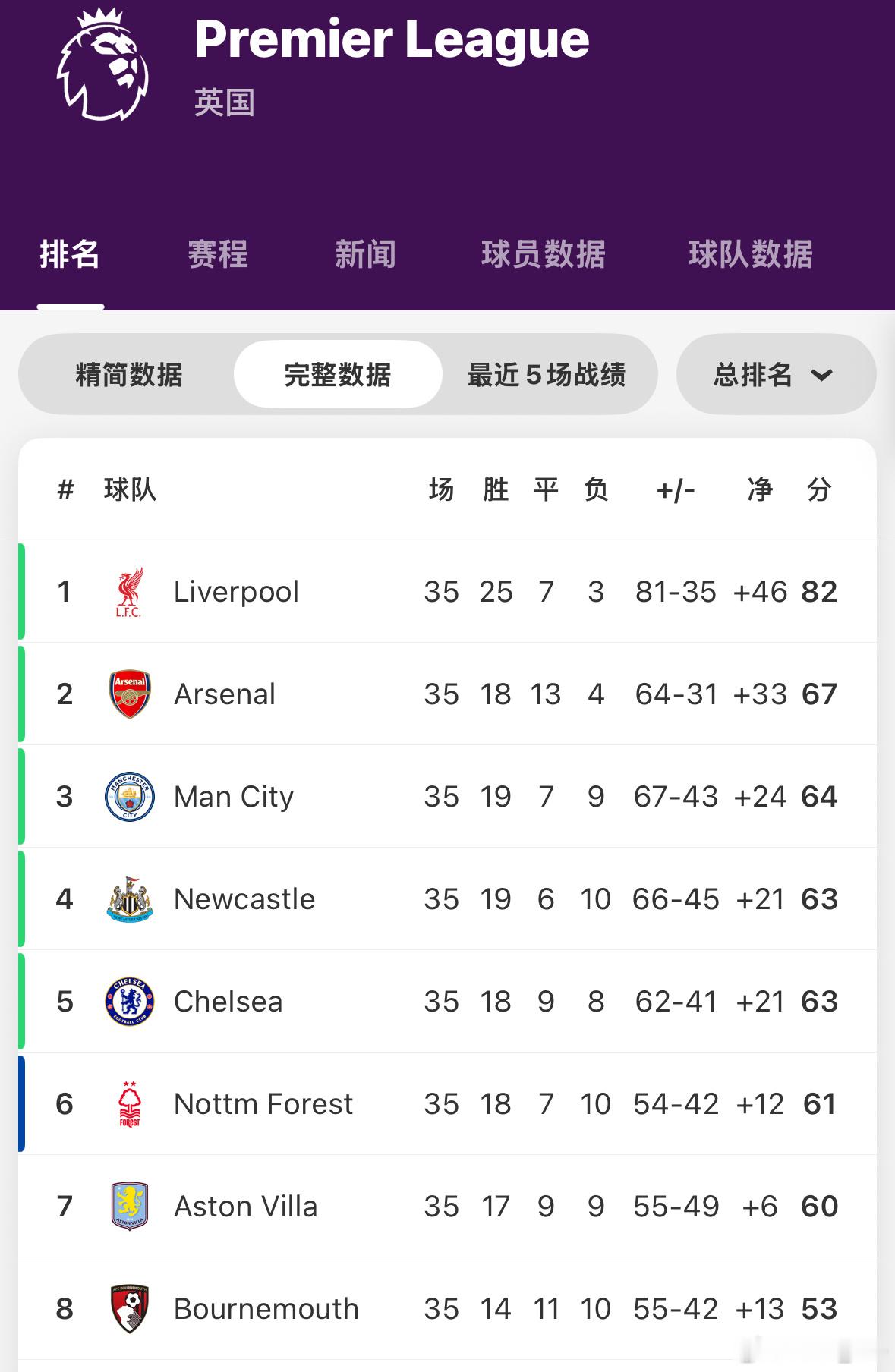Tap the Aston Villa club crest
This screenshot has height=1372, width=895.
point(130,1207)
